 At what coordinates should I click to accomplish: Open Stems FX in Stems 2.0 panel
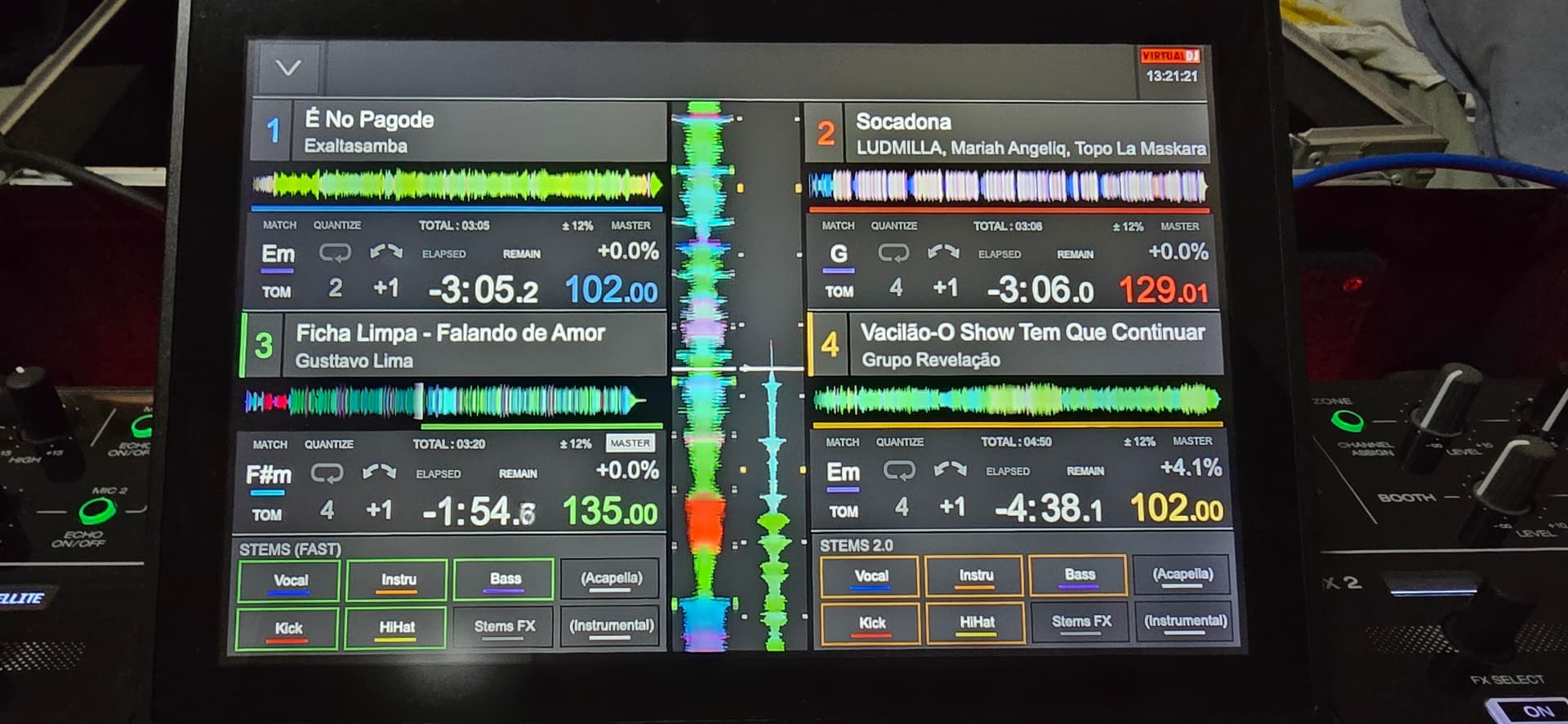pos(1080,622)
